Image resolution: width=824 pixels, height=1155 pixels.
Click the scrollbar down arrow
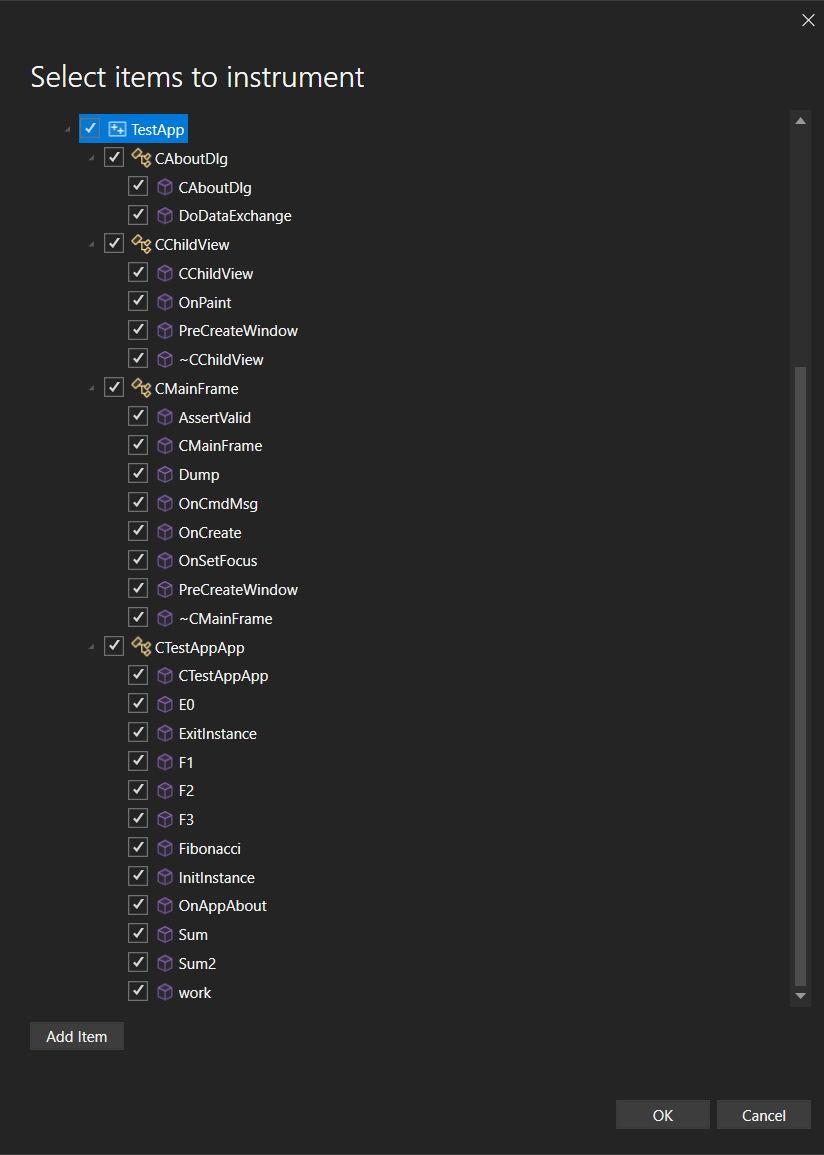pyautogui.click(x=800, y=995)
